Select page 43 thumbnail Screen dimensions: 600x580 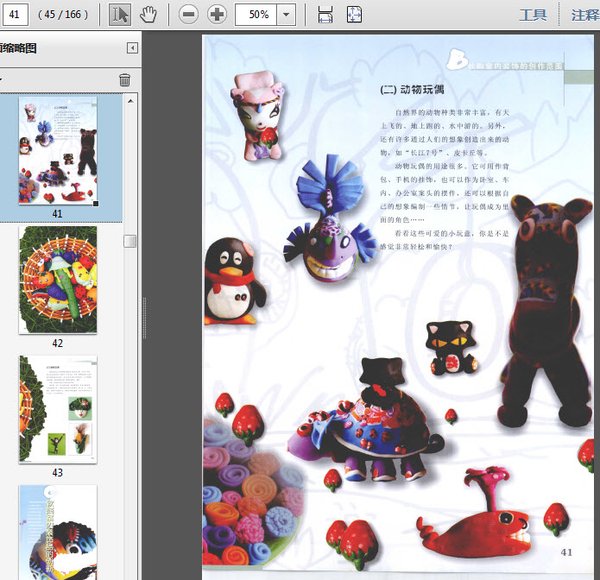(x=58, y=408)
